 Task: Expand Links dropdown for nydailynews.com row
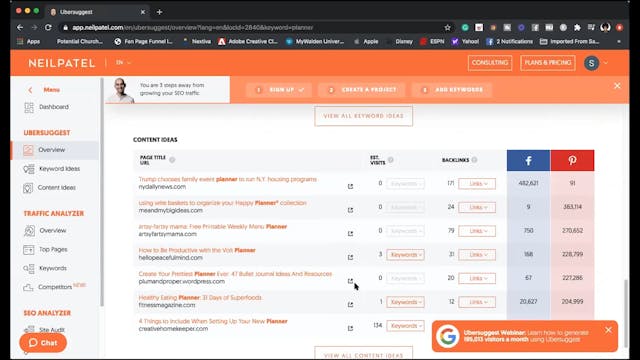coord(477,184)
